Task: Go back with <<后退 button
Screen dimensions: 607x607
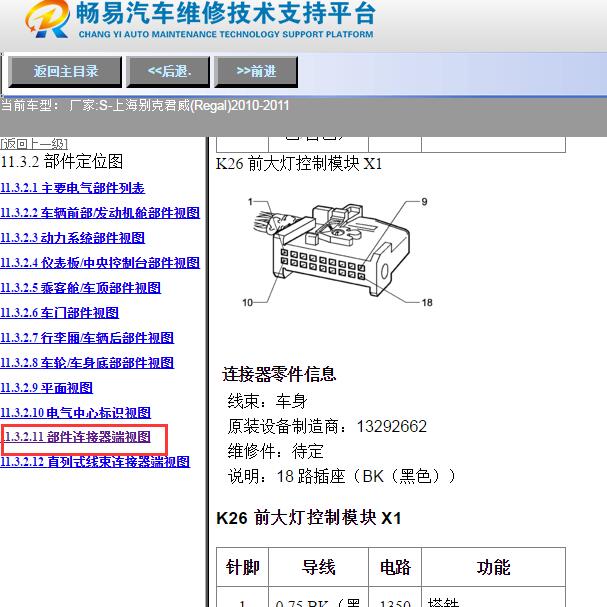Action: [168, 72]
